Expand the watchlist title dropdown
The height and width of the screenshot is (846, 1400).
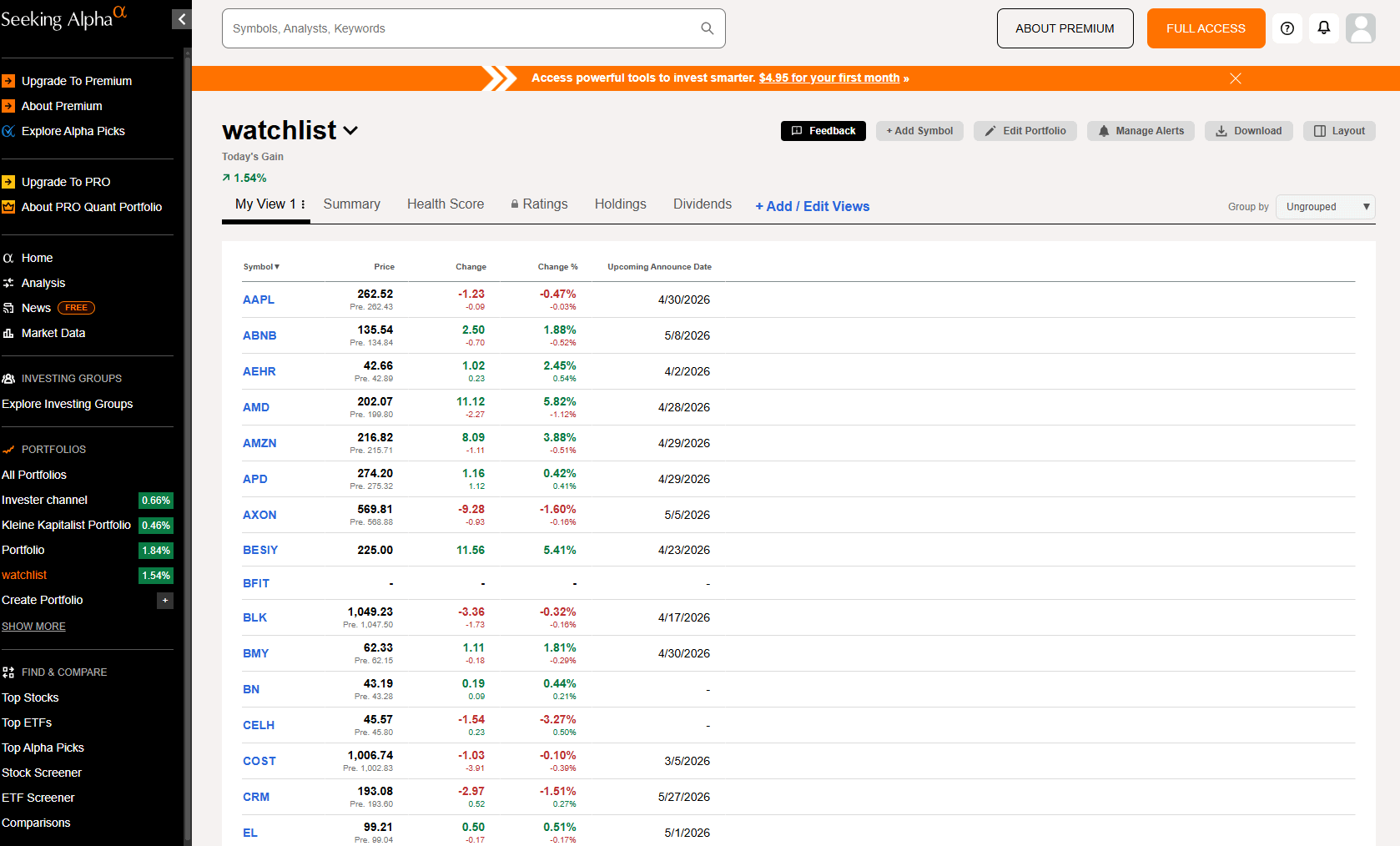coord(350,131)
